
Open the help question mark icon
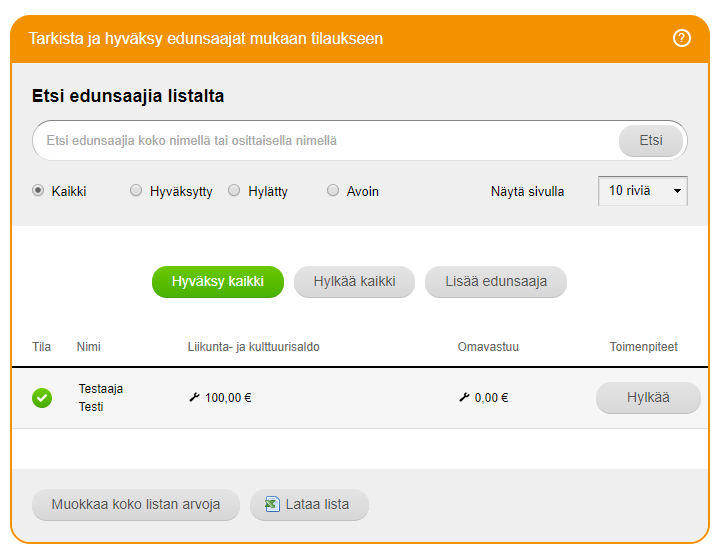[681, 38]
